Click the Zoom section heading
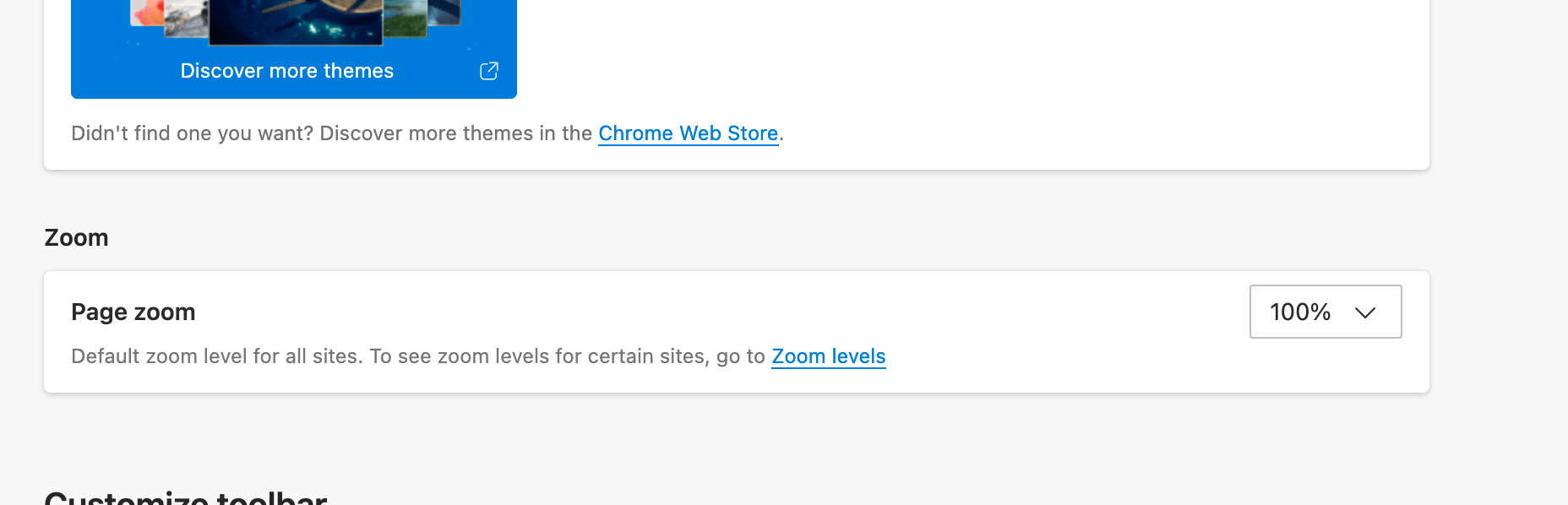This screenshot has width=1568, height=505. click(76, 238)
